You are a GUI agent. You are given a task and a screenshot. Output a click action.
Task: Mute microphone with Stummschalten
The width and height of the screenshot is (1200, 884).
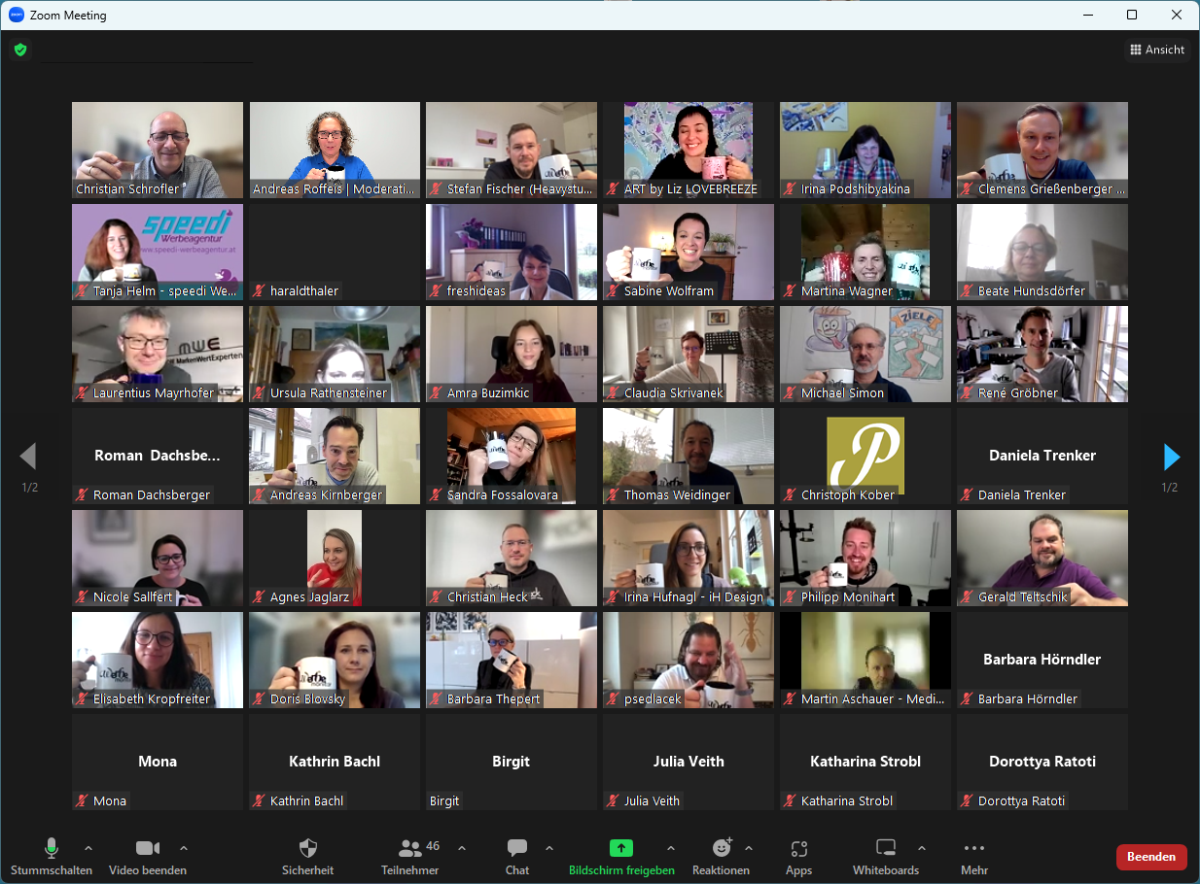click(51, 856)
